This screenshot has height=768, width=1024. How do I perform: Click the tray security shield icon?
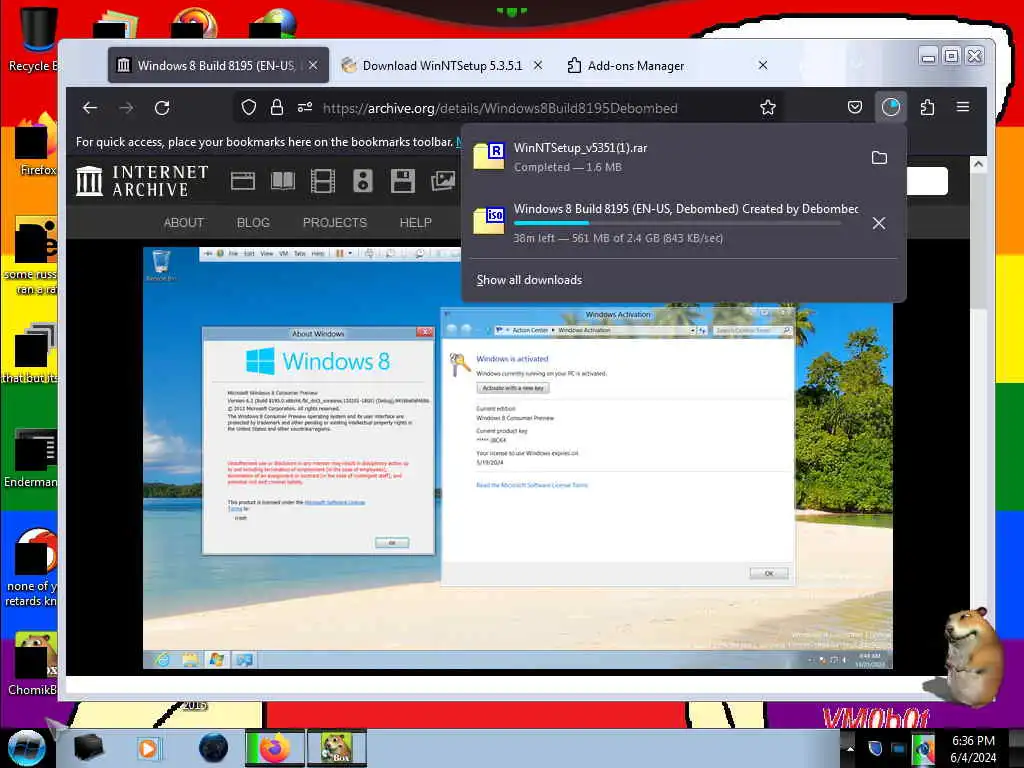[875, 748]
